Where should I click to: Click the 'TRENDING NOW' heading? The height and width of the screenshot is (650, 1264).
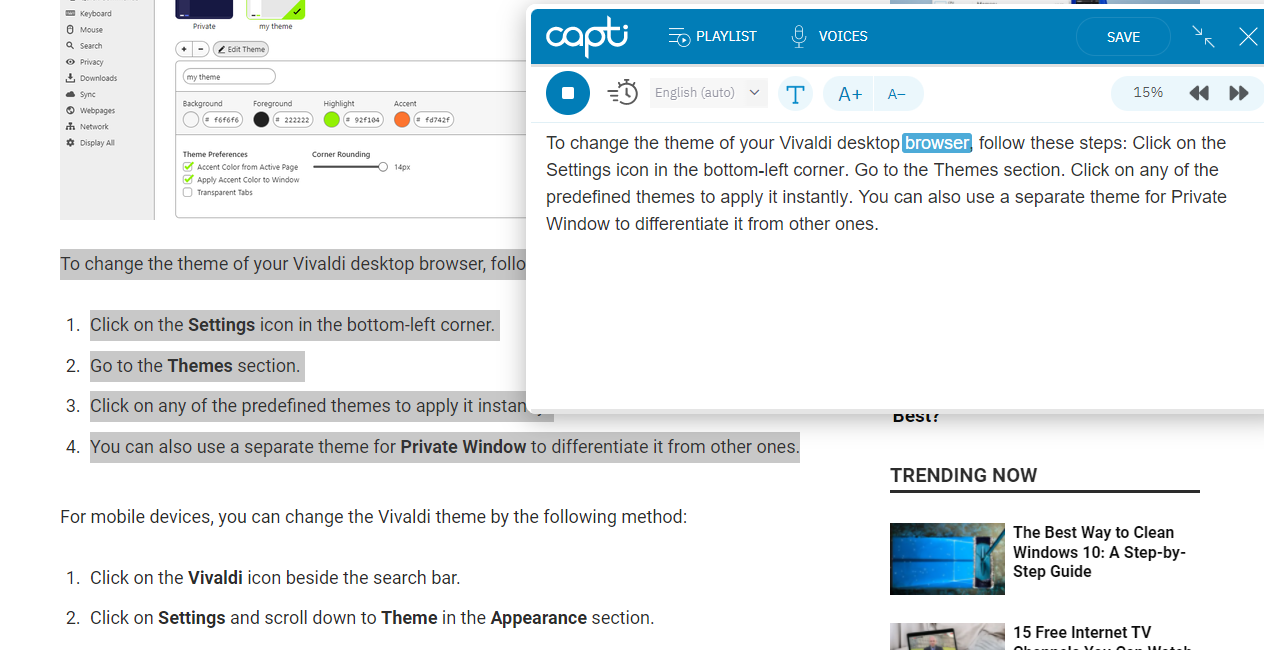click(x=964, y=475)
